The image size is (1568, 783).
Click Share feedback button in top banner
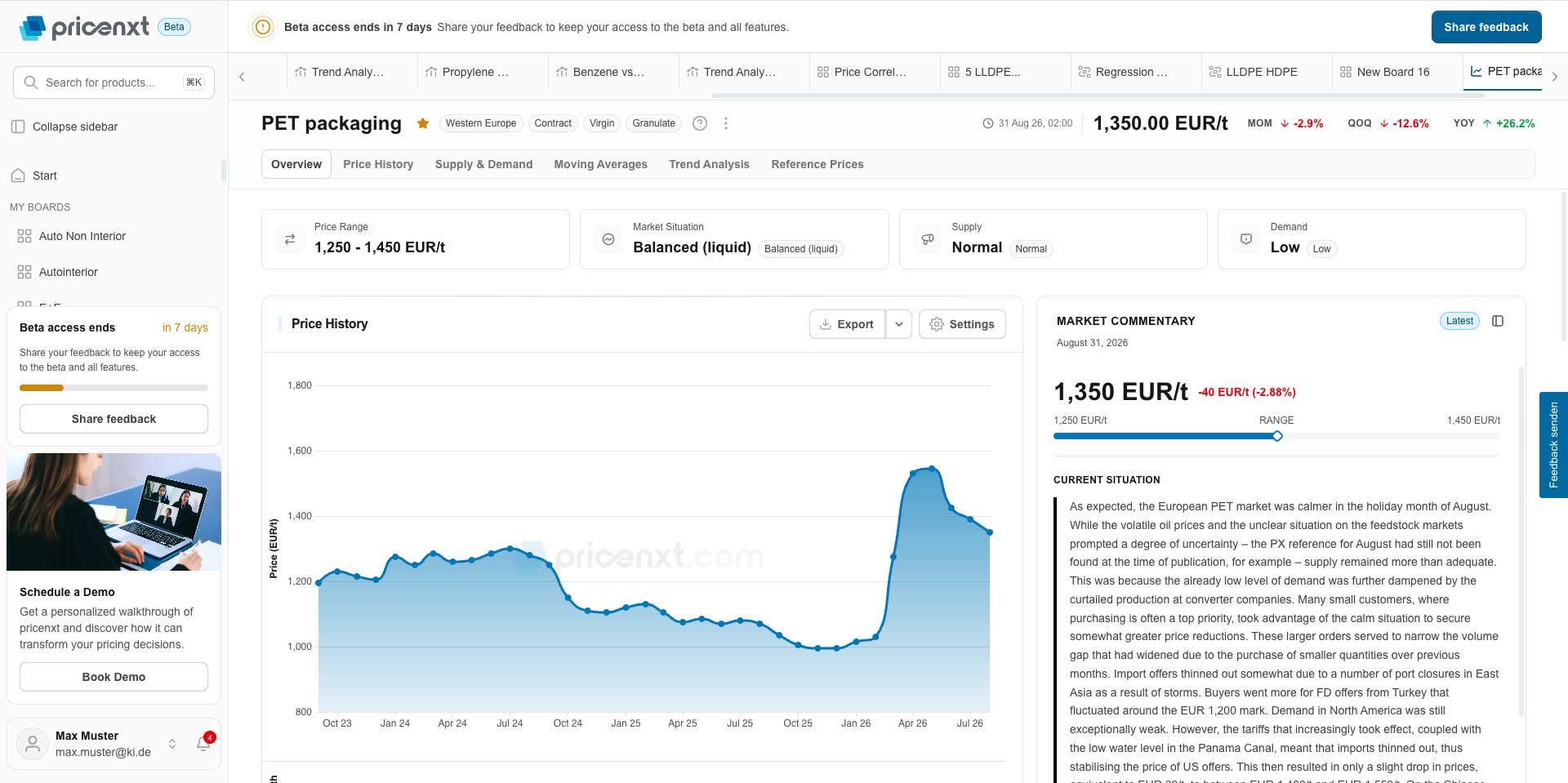[x=1486, y=27]
